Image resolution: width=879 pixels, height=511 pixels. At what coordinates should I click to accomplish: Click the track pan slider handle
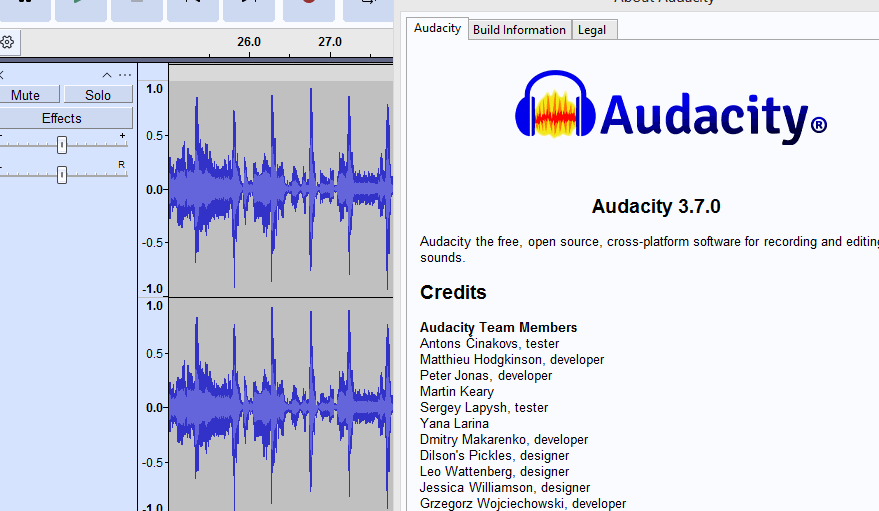pyautogui.click(x=62, y=174)
